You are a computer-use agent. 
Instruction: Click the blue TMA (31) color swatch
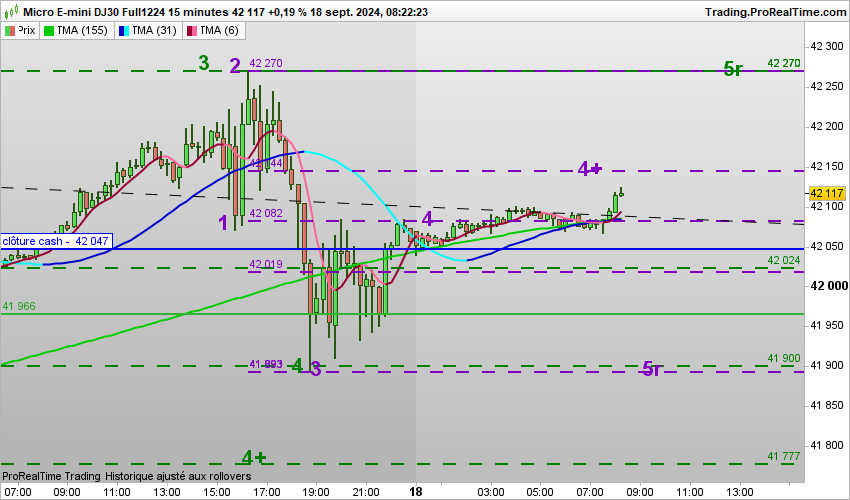coord(124,31)
